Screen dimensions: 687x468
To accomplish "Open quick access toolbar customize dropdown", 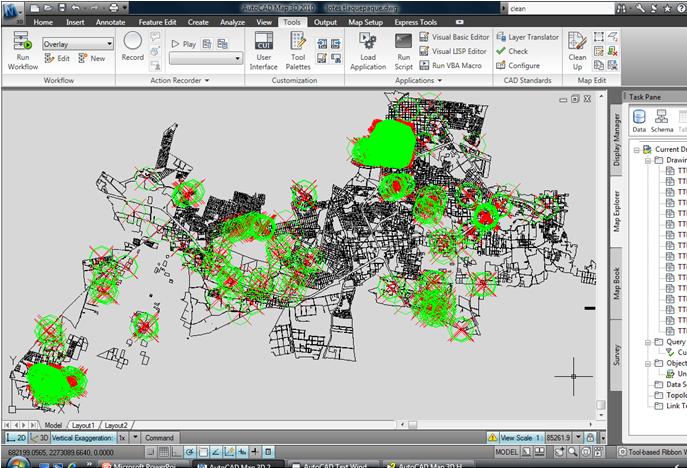I will click(125, 8).
